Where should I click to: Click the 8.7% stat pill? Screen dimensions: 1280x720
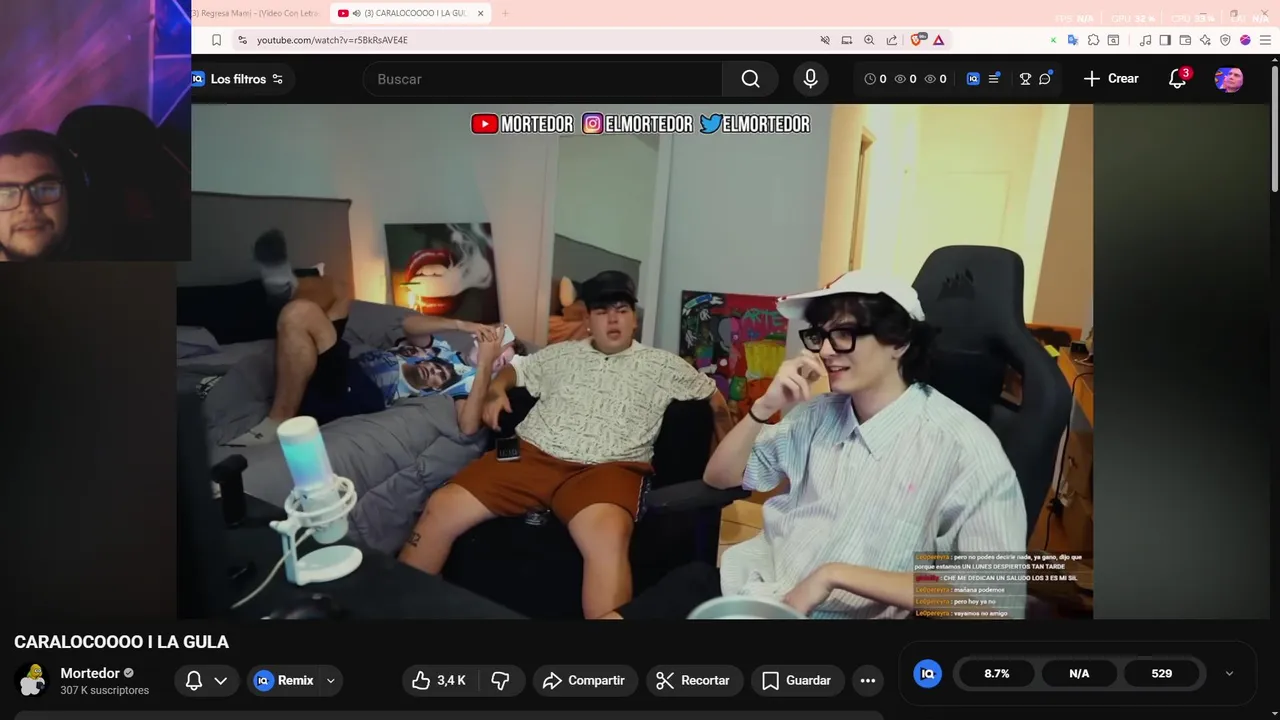point(997,673)
